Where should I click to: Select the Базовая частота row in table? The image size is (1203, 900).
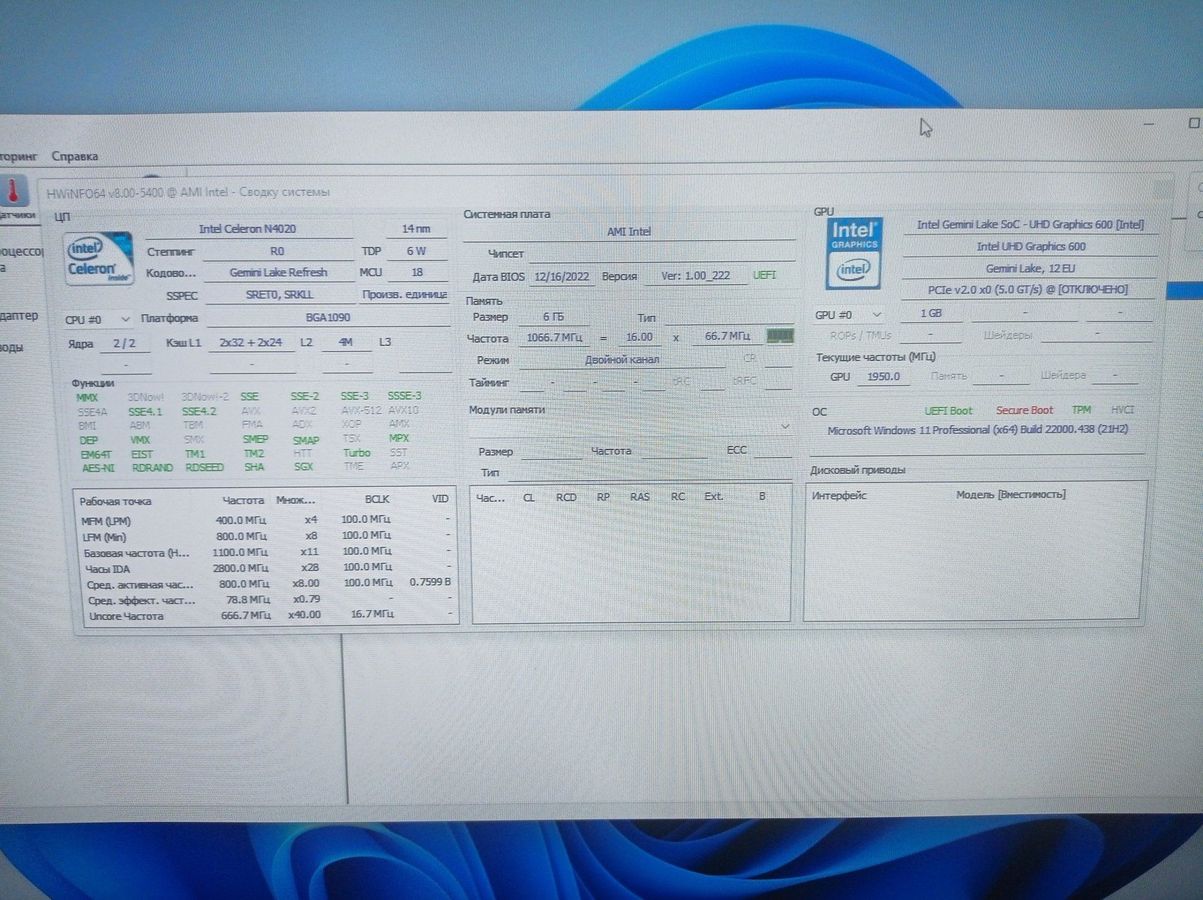135,551
